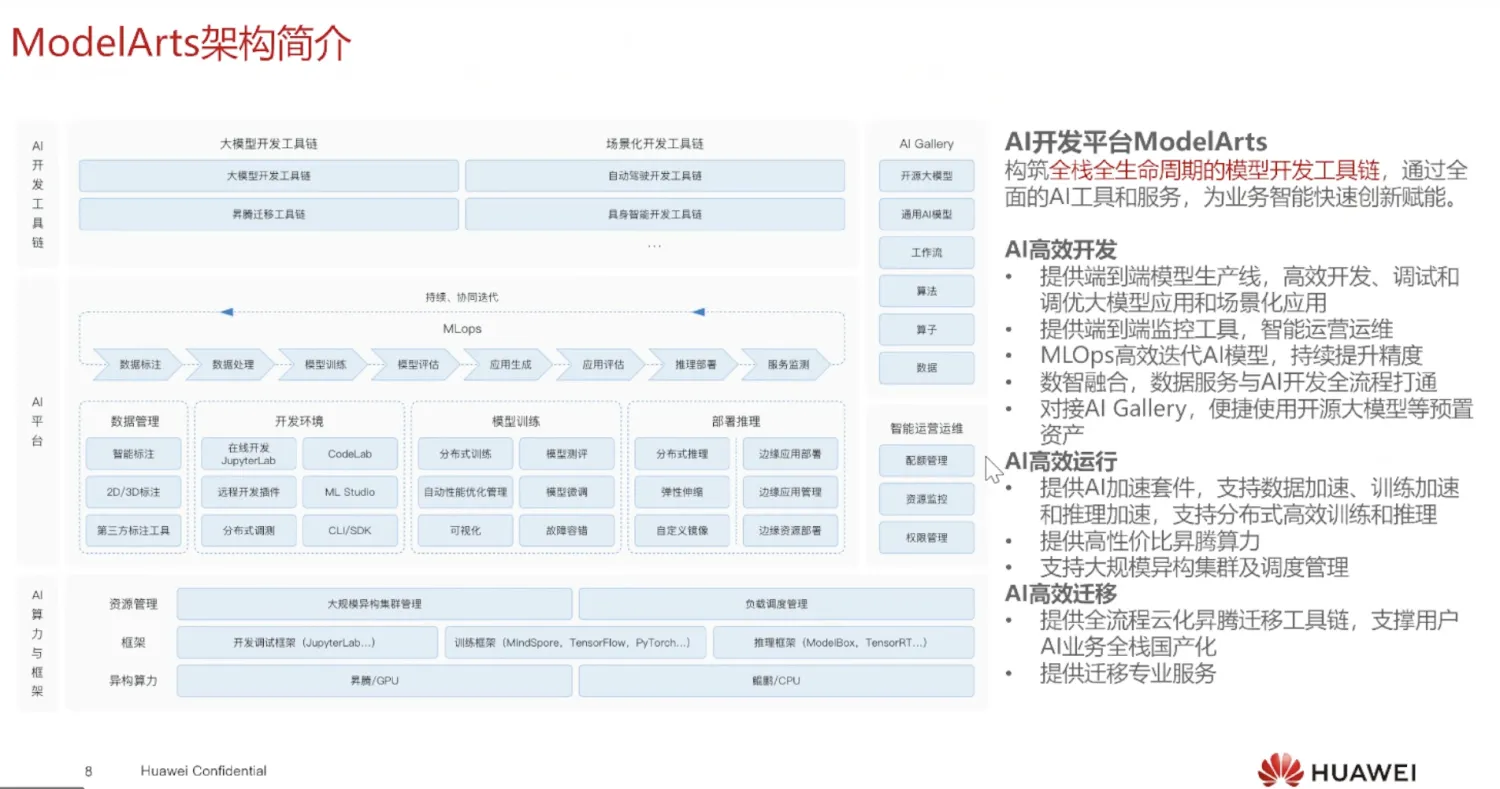Click the 智能标注 box
This screenshot has width=1500, height=789.
tap(134, 454)
